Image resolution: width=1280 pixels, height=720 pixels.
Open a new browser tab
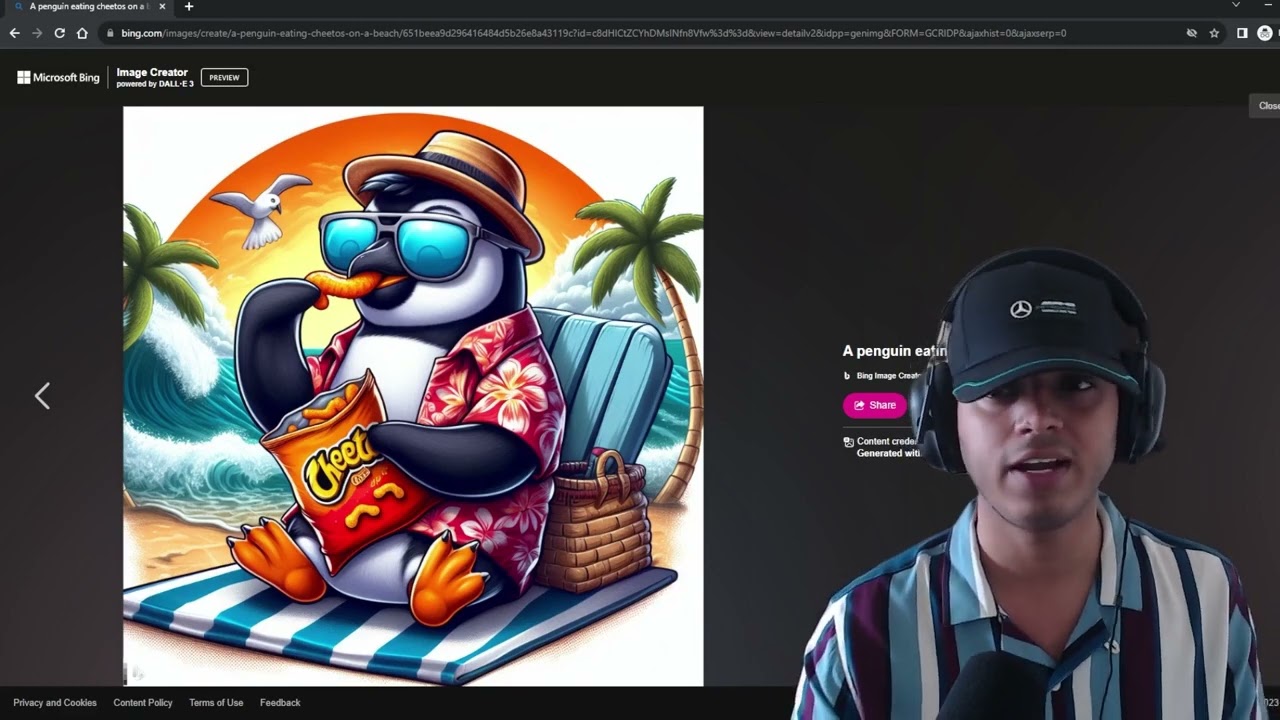pyautogui.click(x=188, y=7)
